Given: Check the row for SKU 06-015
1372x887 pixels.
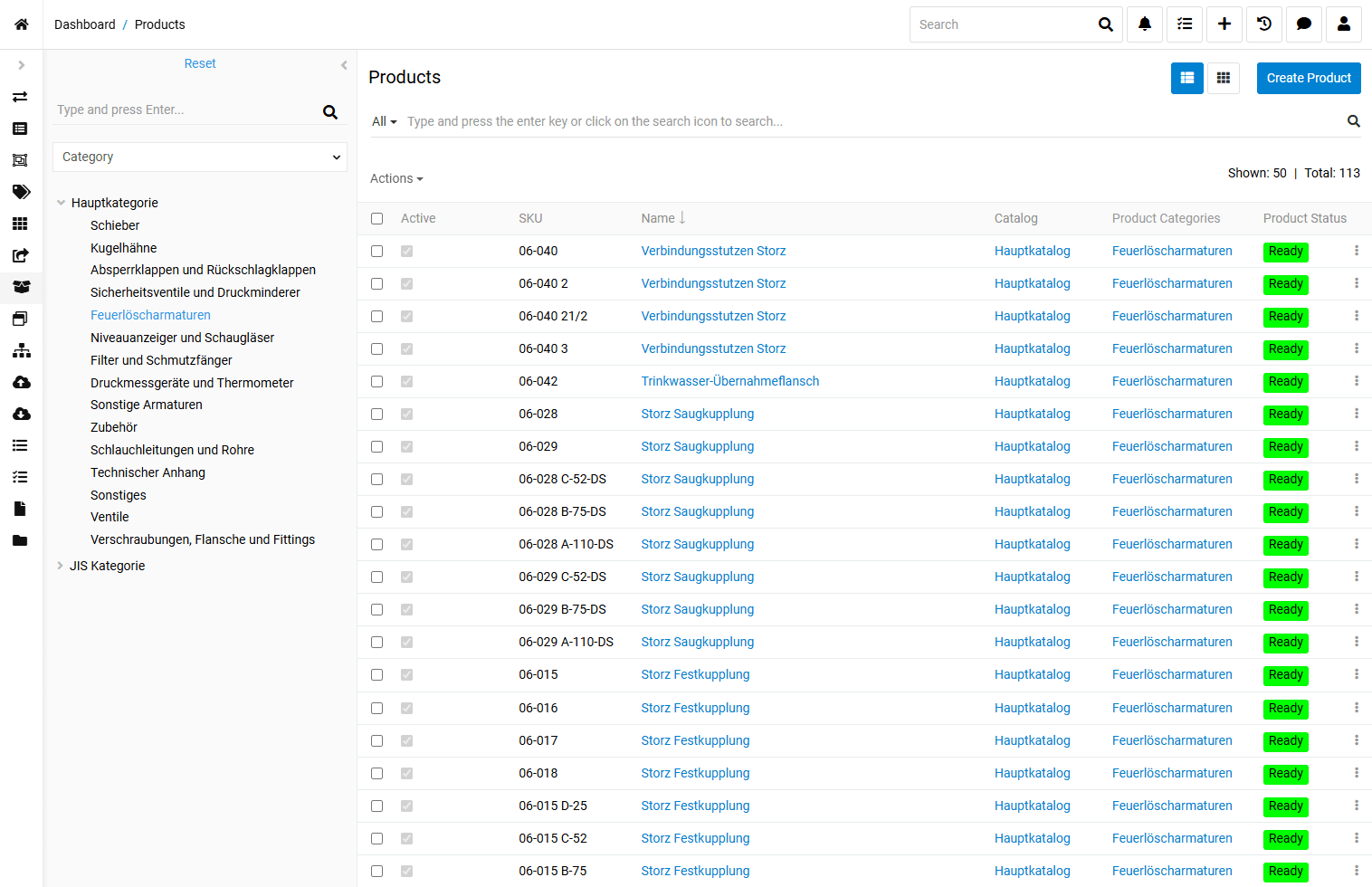Looking at the screenshot, I should tap(377, 674).
